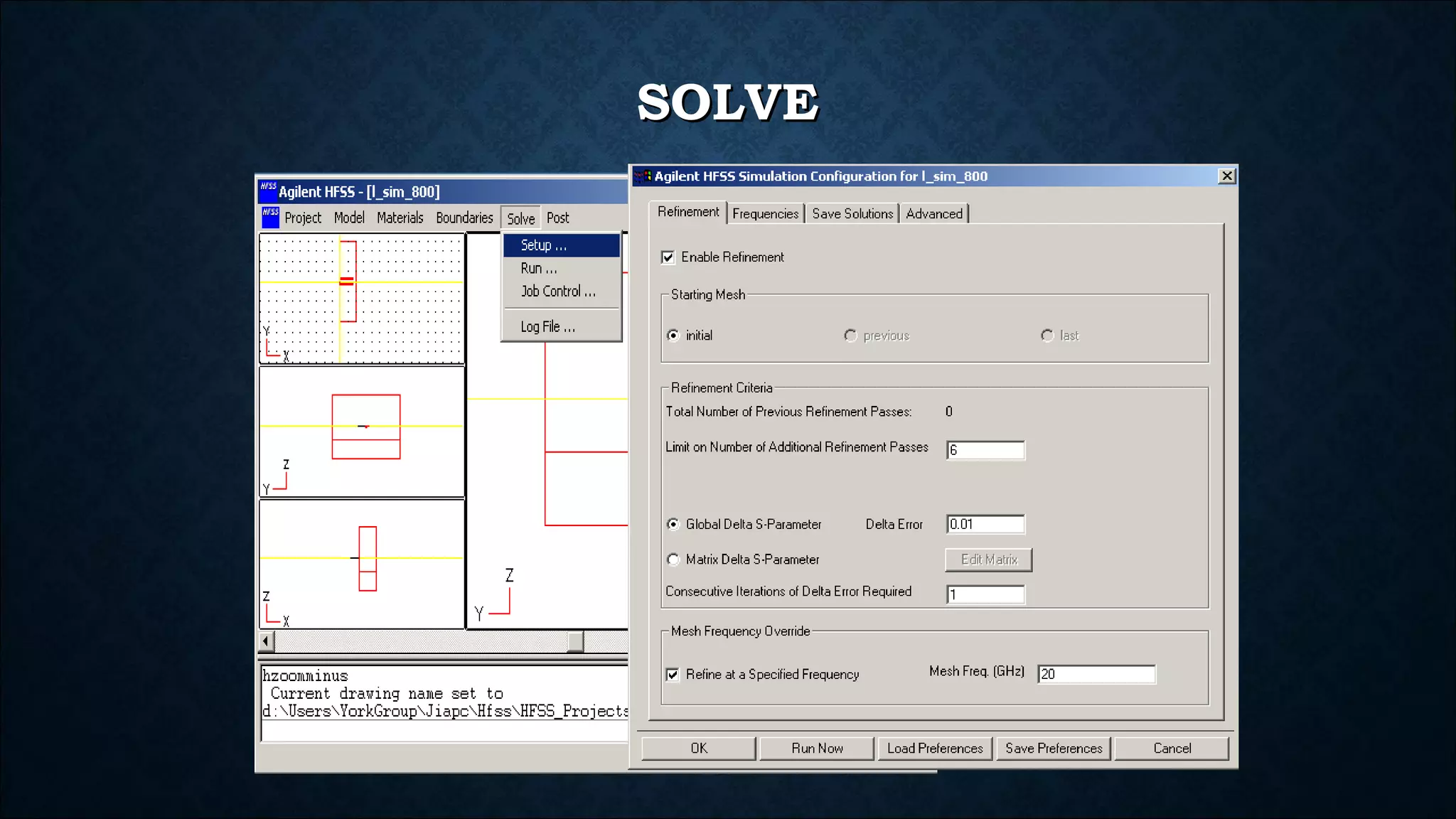Click the horizontal scrollbar thumb
Image resolution: width=1456 pixels, height=819 pixels.
coord(576,641)
